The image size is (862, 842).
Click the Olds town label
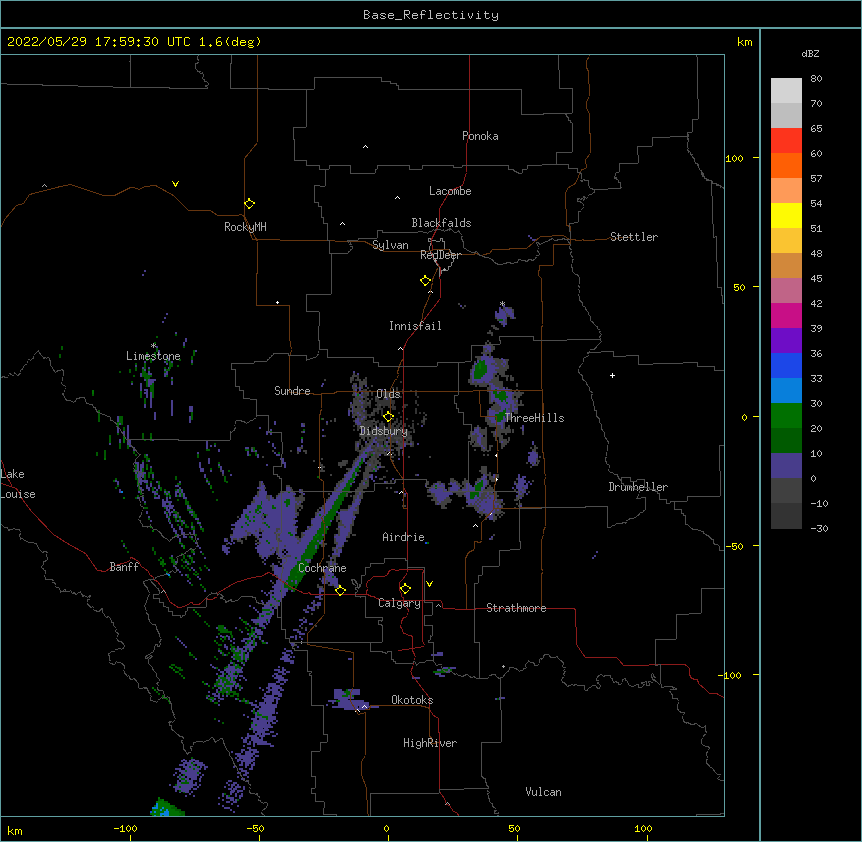(x=388, y=394)
